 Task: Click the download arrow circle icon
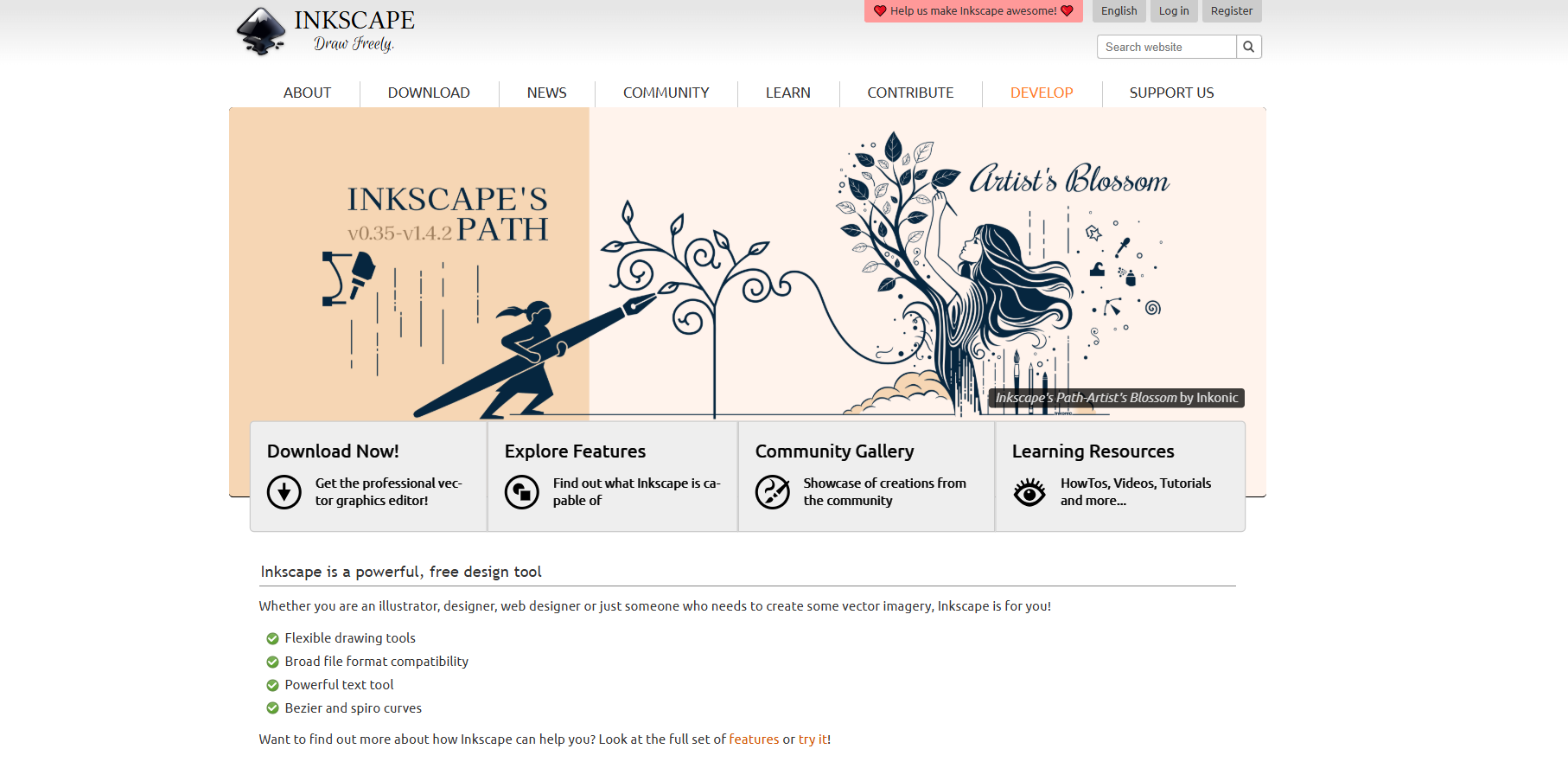click(x=284, y=492)
